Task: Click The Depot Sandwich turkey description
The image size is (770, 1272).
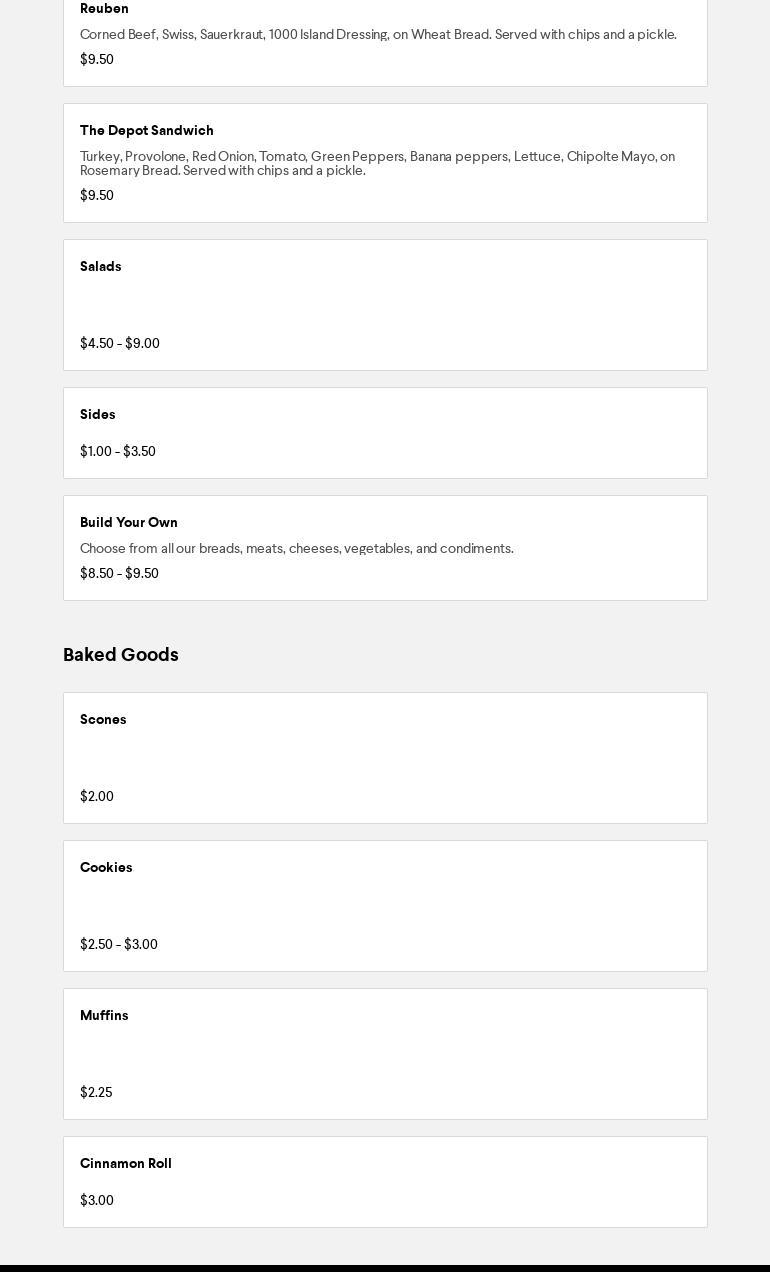Action: click(377, 163)
